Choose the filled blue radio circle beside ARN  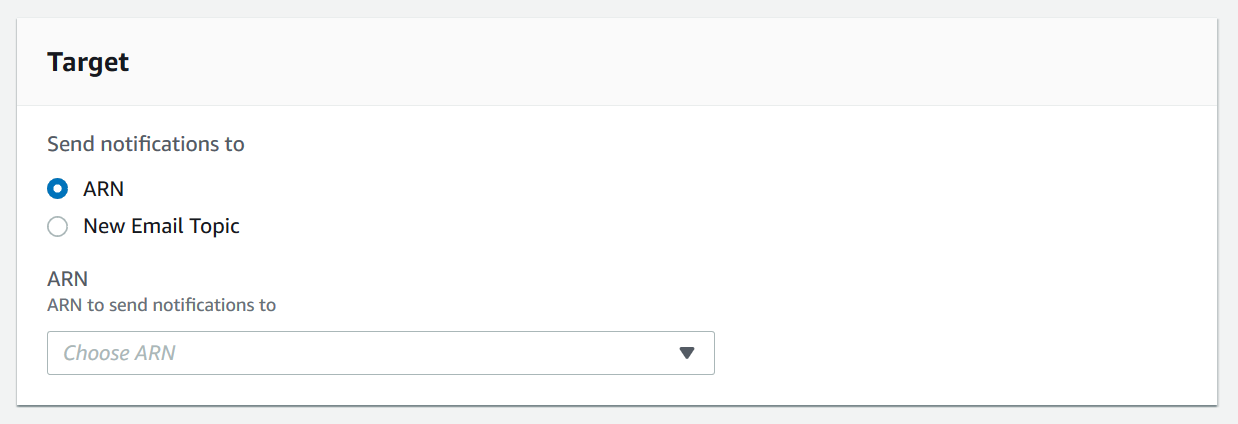[x=58, y=188]
